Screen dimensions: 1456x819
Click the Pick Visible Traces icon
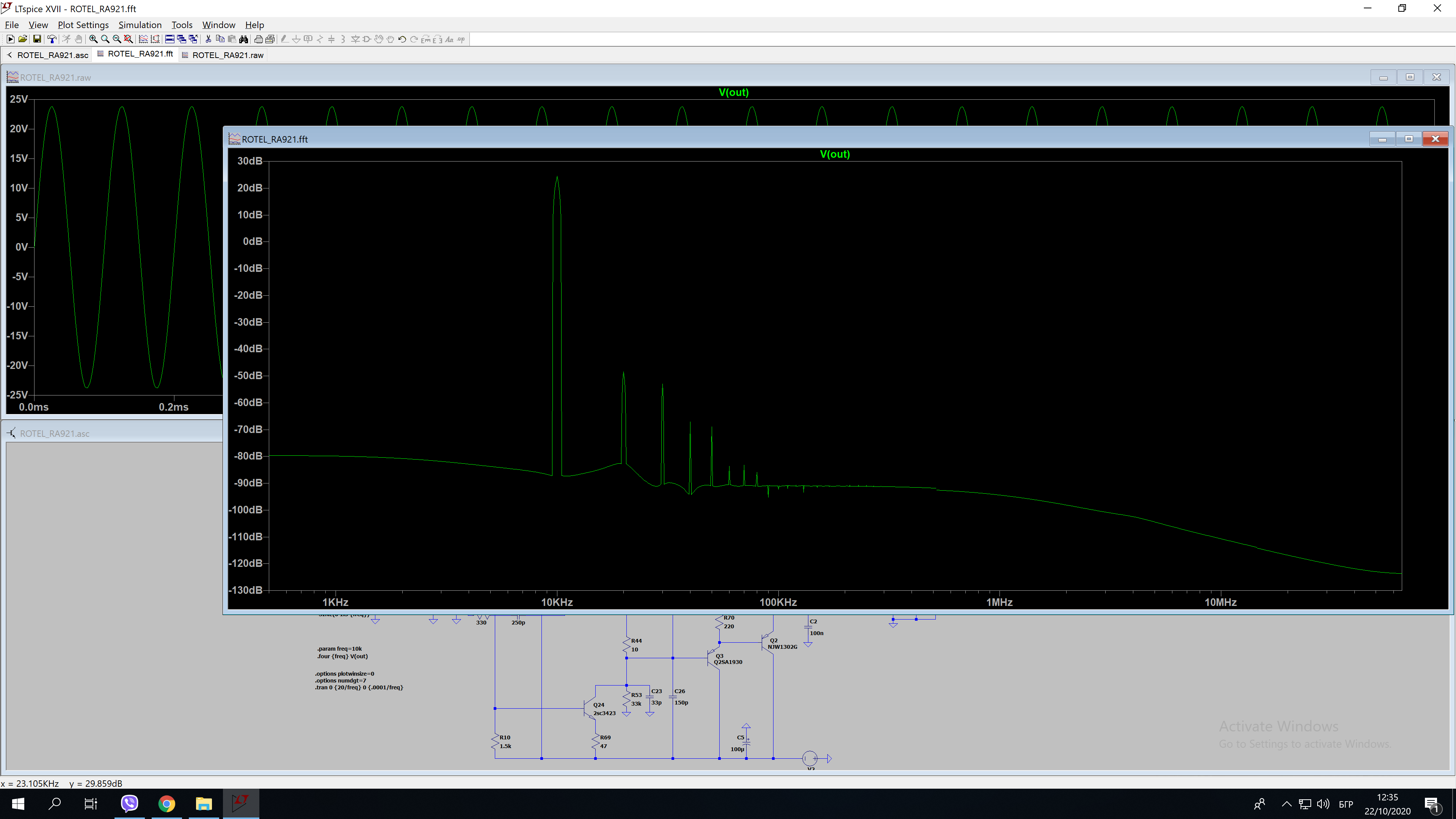(x=143, y=39)
